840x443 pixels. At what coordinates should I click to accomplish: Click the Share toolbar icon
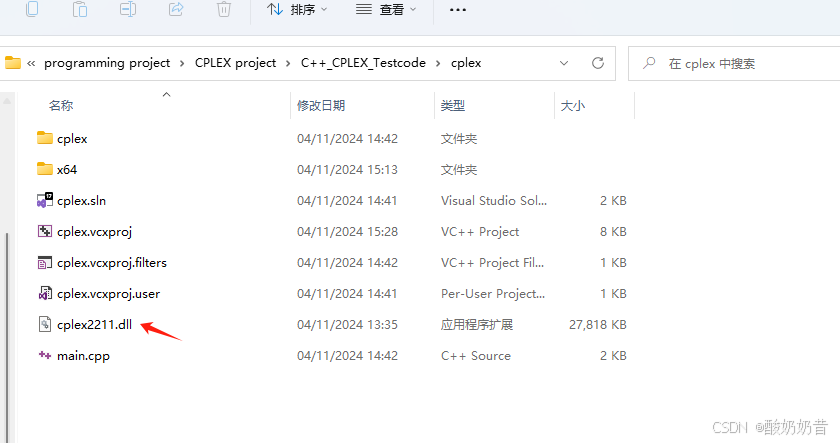pyautogui.click(x=176, y=9)
